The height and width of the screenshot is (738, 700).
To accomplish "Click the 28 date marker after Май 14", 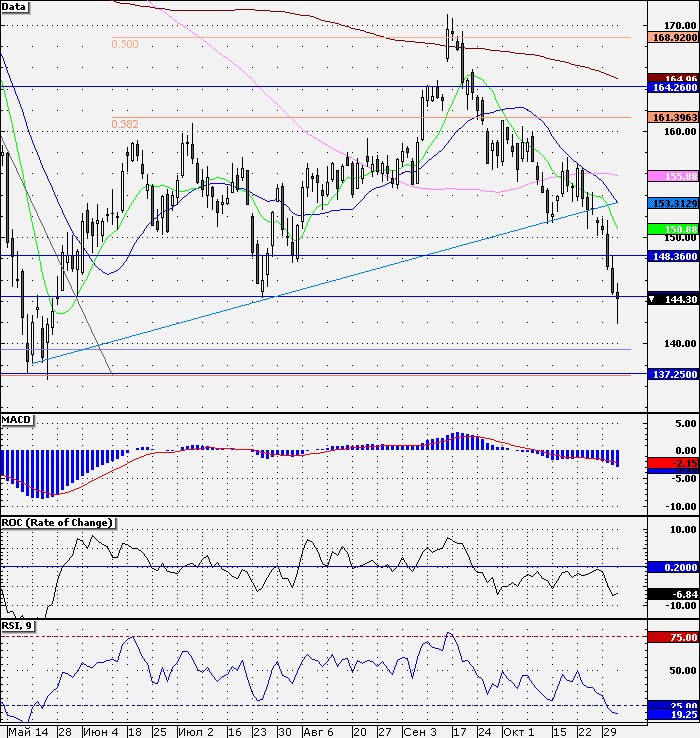I will (x=64, y=732).
